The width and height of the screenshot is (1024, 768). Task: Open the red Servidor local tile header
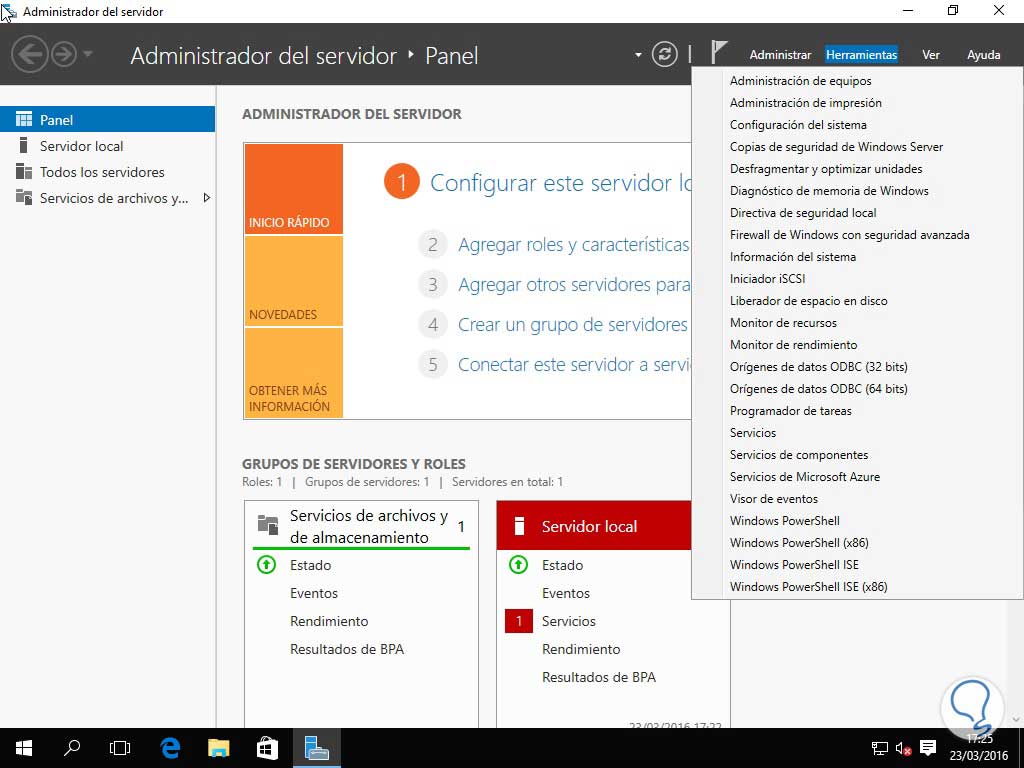tap(594, 526)
